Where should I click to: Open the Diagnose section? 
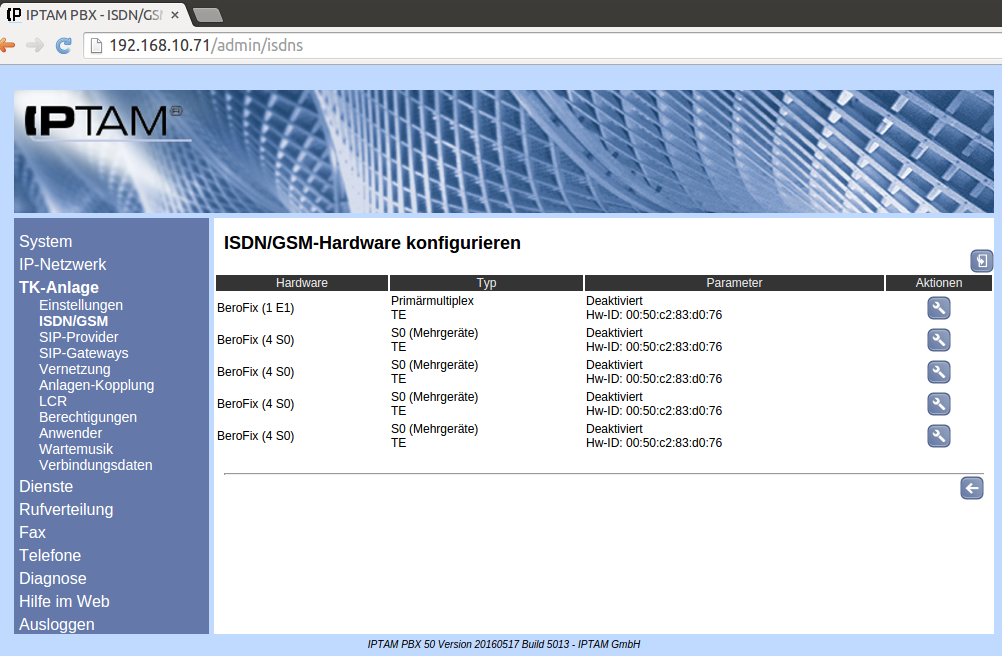[52, 578]
